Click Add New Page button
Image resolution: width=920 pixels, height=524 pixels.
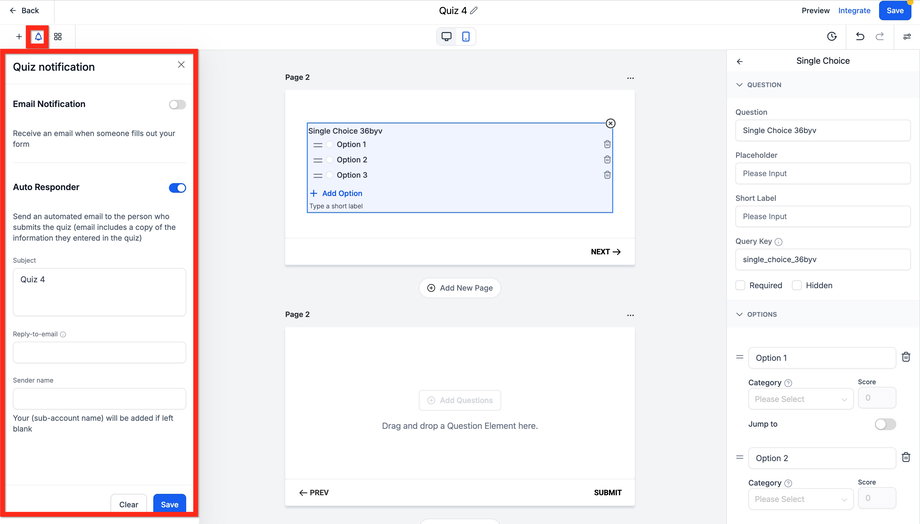point(459,288)
